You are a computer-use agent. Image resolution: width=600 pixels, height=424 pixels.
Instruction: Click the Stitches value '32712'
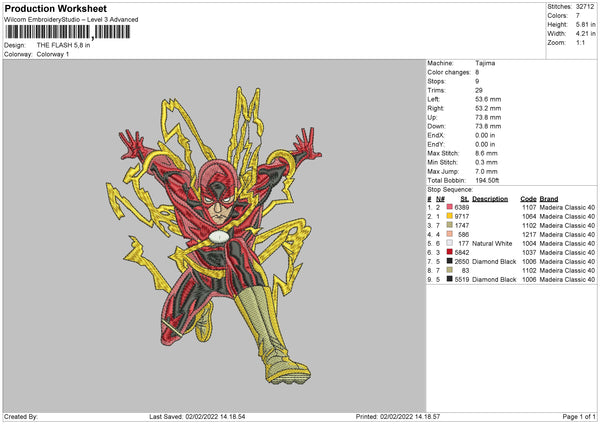click(x=585, y=7)
